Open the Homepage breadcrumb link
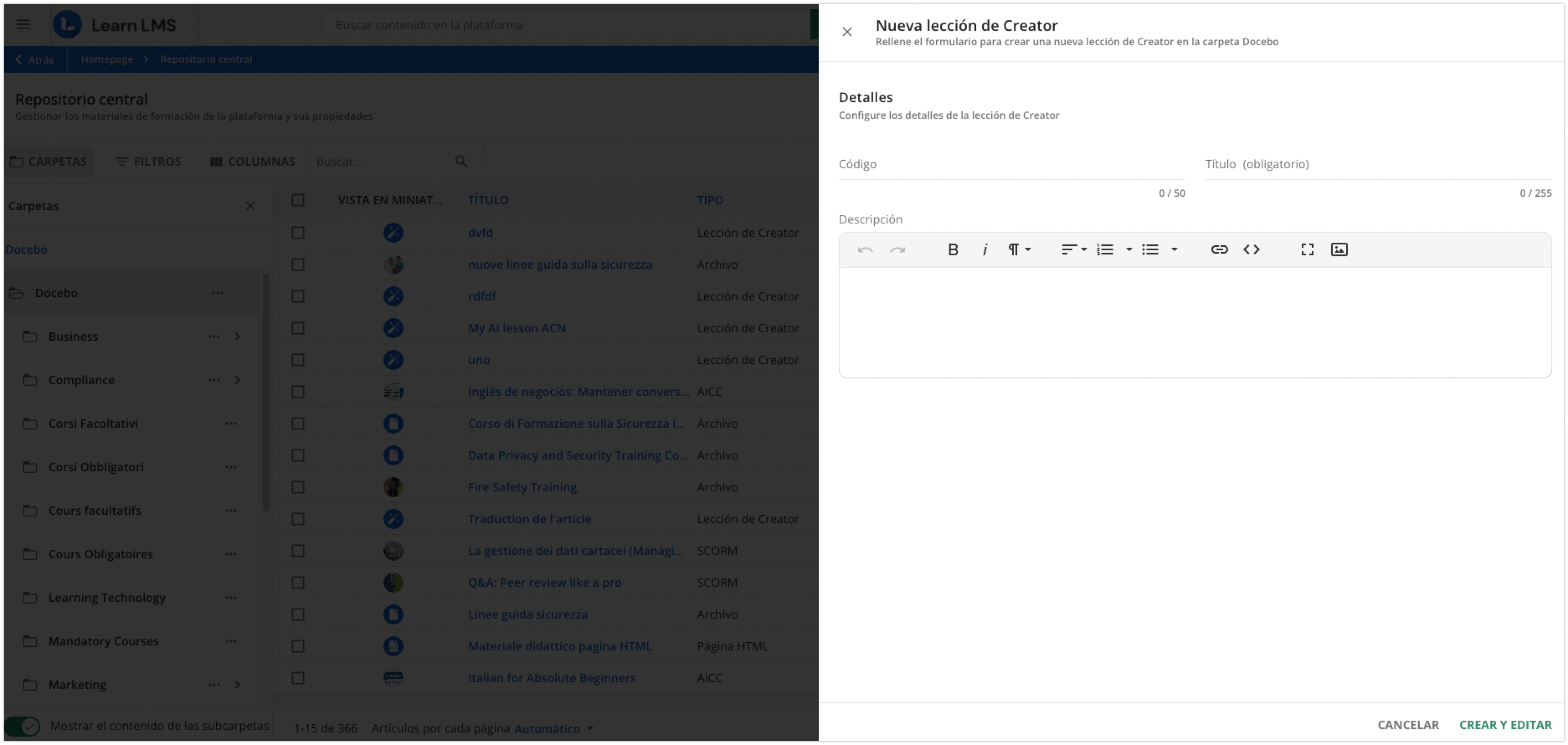 click(x=107, y=59)
